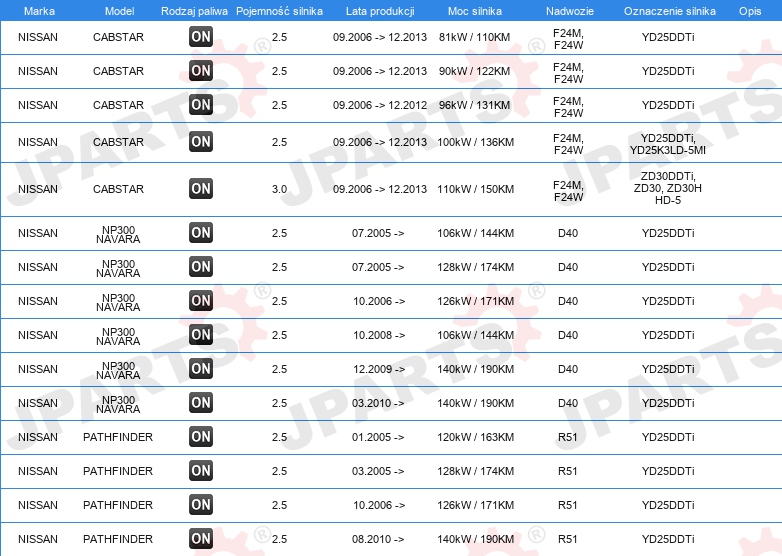The image size is (782, 556).
Task: Click the Rodzaj paliwa column header
Action: pyautogui.click(x=194, y=11)
